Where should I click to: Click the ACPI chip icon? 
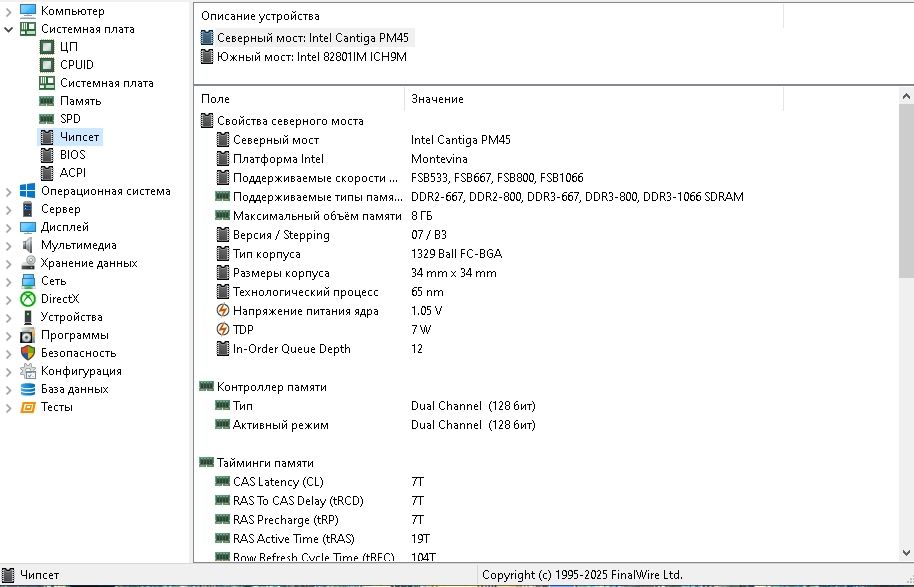coord(47,173)
